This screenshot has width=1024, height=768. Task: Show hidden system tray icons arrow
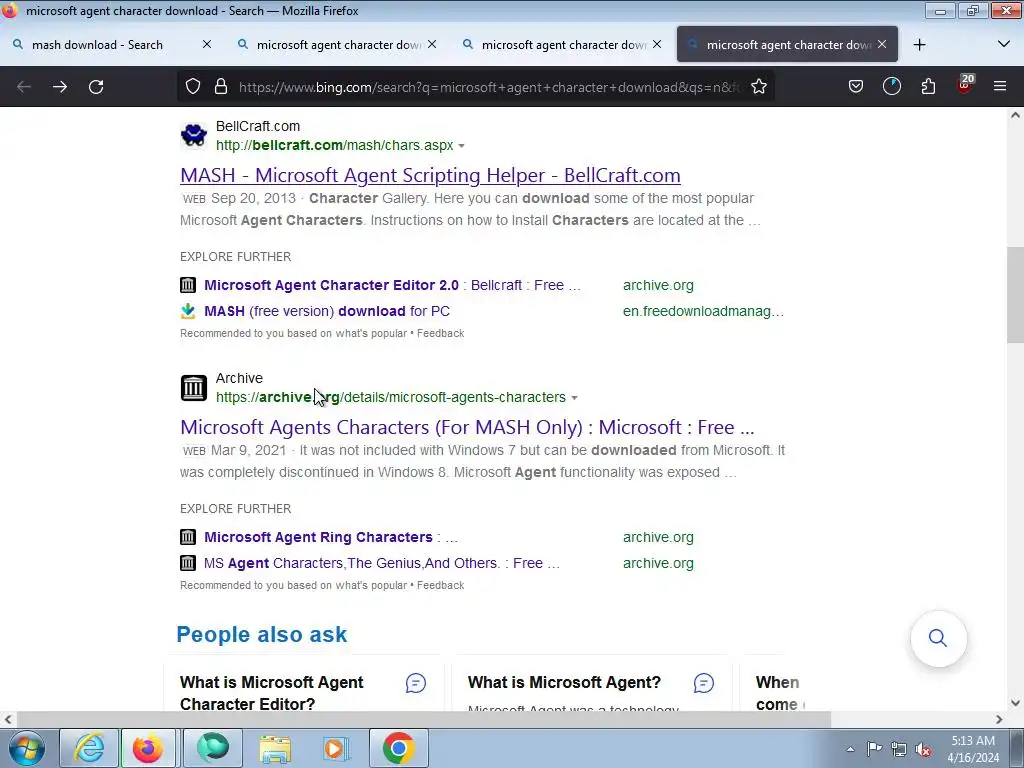pos(850,749)
